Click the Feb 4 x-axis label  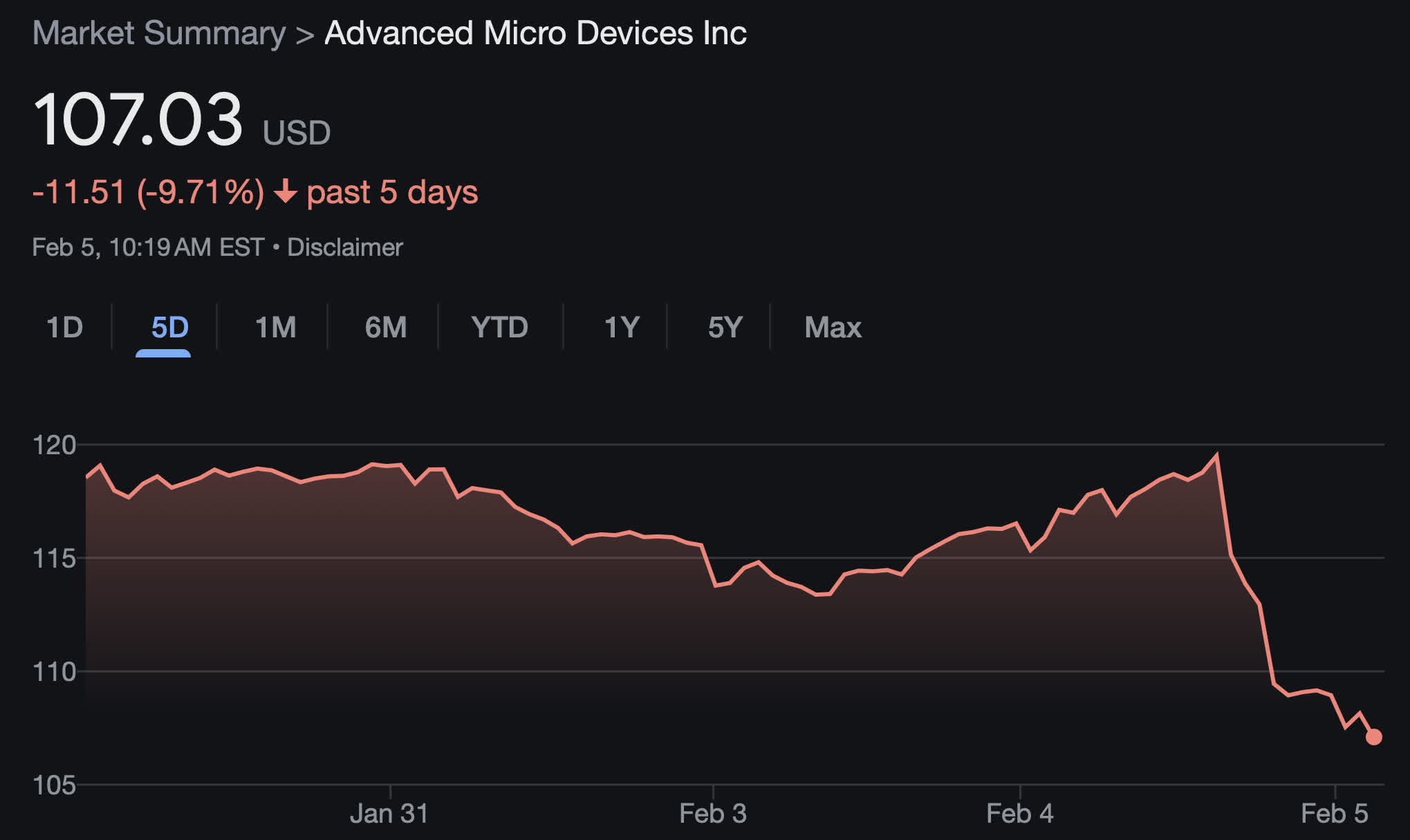1020,814
